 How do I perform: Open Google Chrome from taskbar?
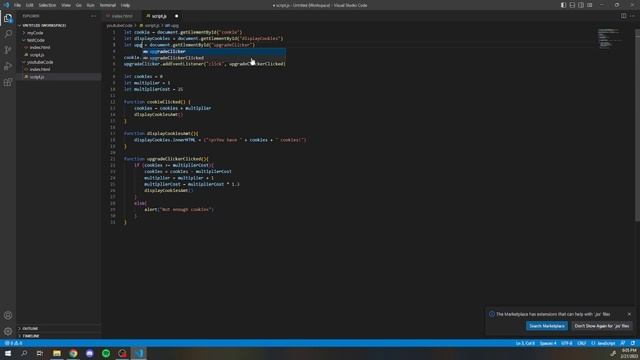coord(73,353)
